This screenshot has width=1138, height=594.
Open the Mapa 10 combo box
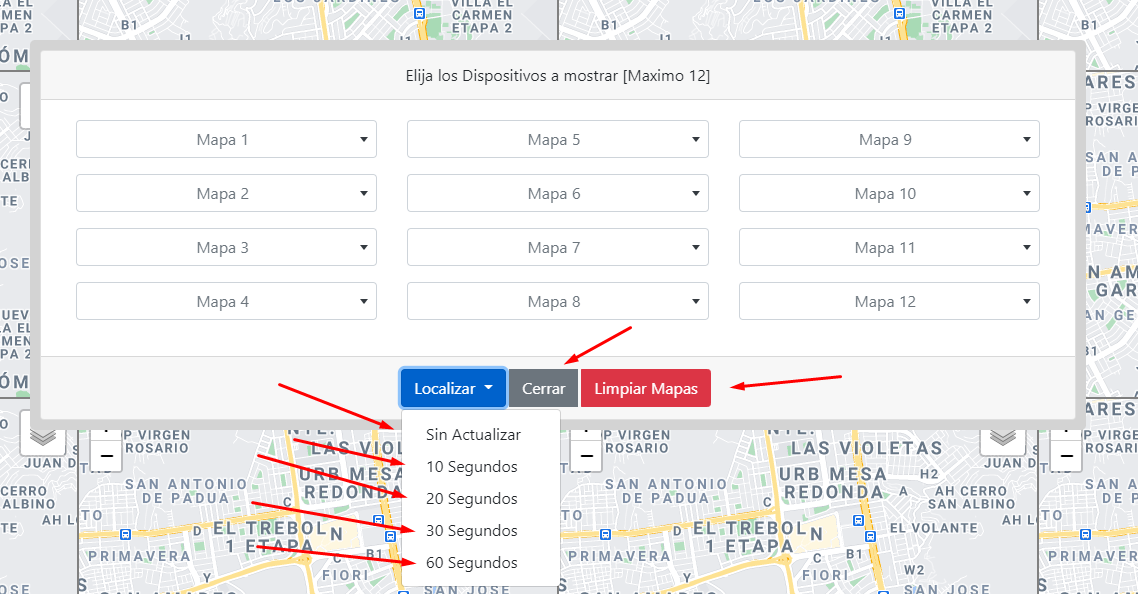coord(888,194)
